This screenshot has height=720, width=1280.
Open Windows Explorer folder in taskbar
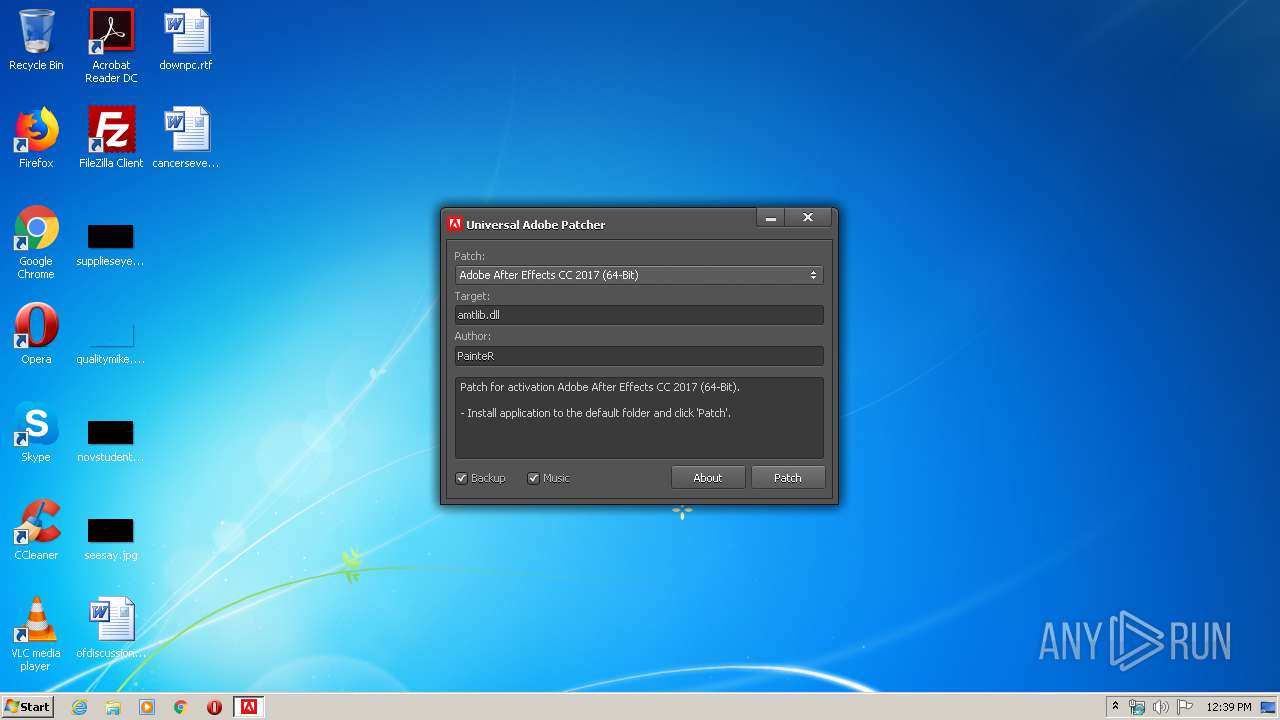click(x=113, y=707)
